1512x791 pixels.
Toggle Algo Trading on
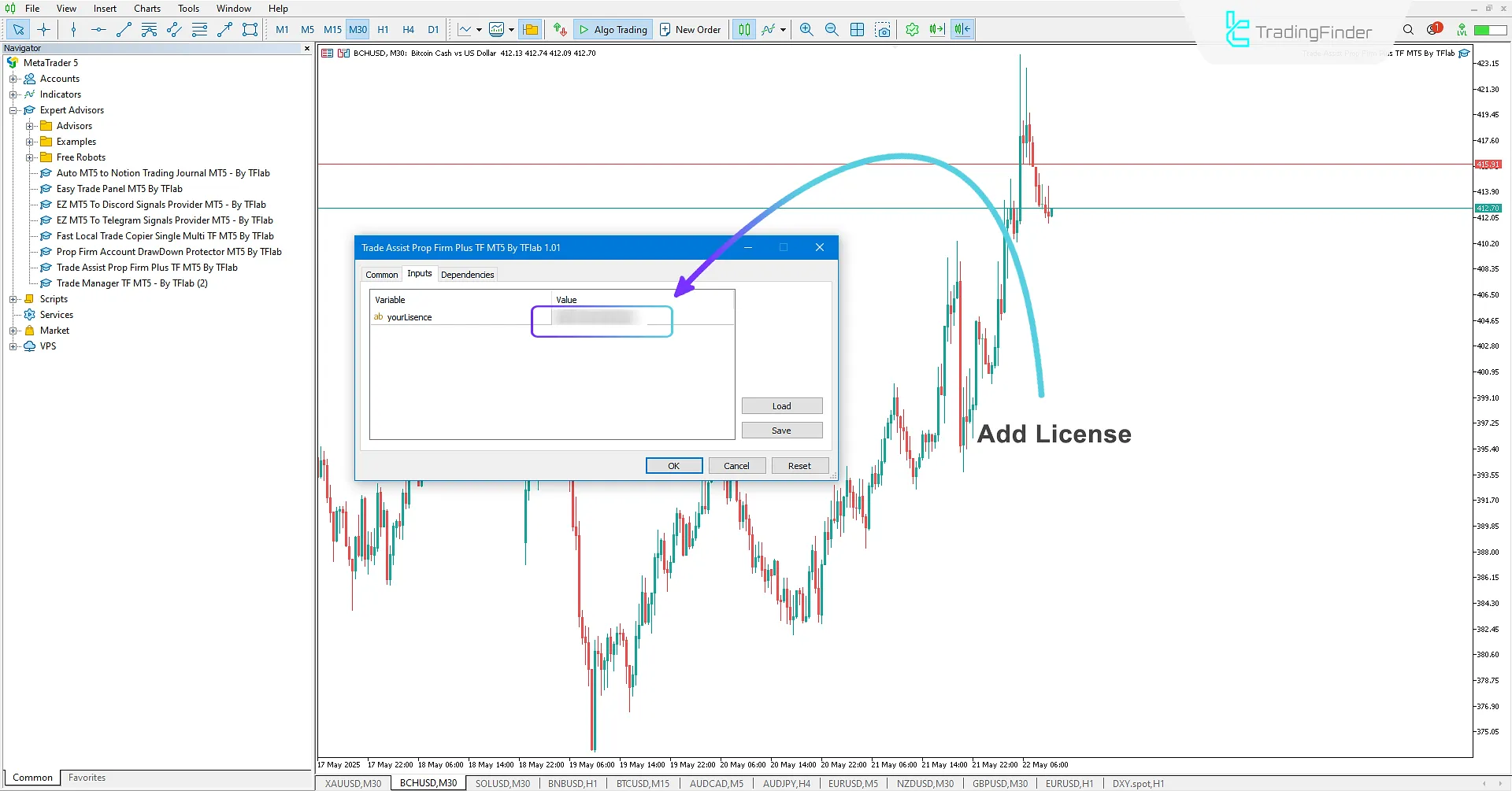point(613,29)
